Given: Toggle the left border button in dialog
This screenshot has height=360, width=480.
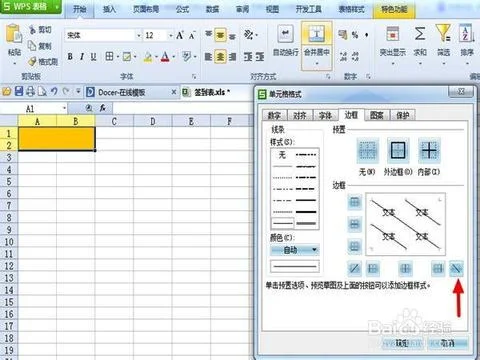Looking at the screenshot, I should (373, 268).
